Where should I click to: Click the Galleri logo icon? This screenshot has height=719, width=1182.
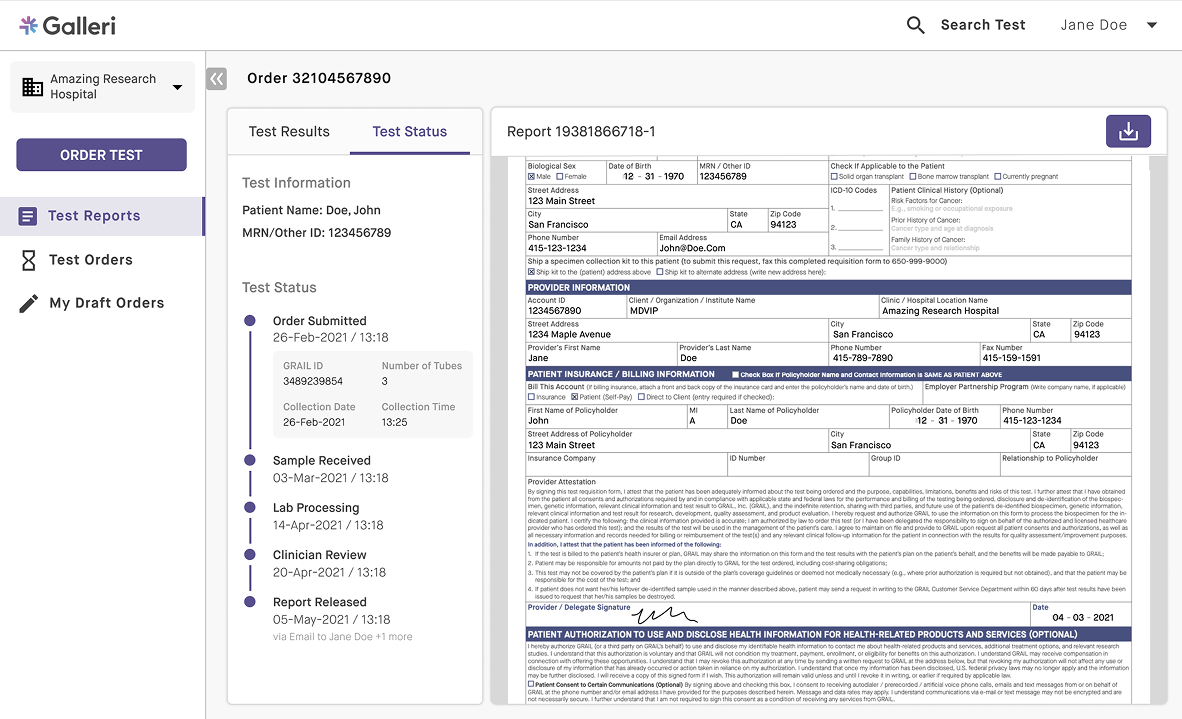coord(29,26)
